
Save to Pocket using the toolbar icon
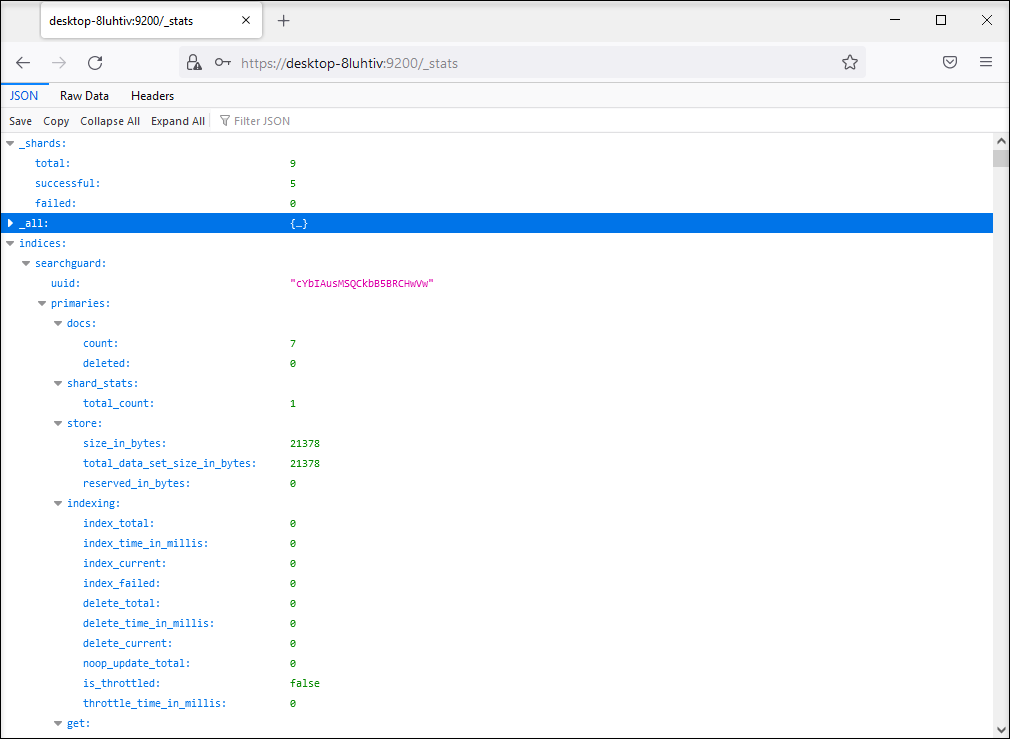(x=949, y=62)
